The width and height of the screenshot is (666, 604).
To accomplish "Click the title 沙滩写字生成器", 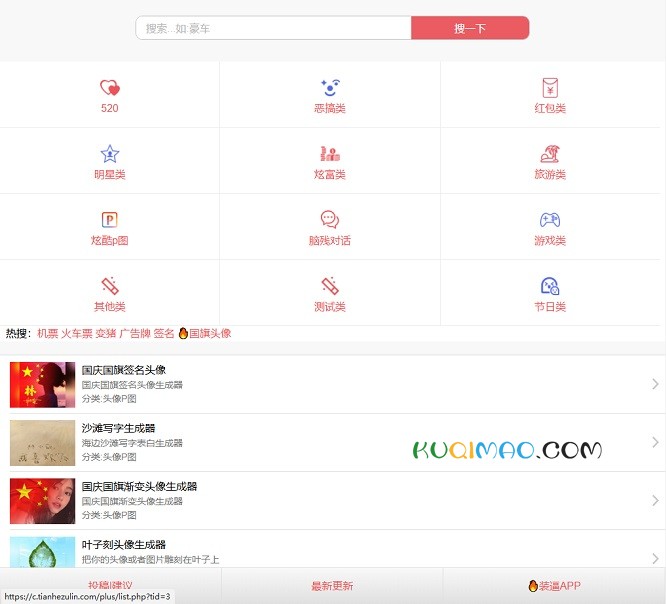I will 119,429.
